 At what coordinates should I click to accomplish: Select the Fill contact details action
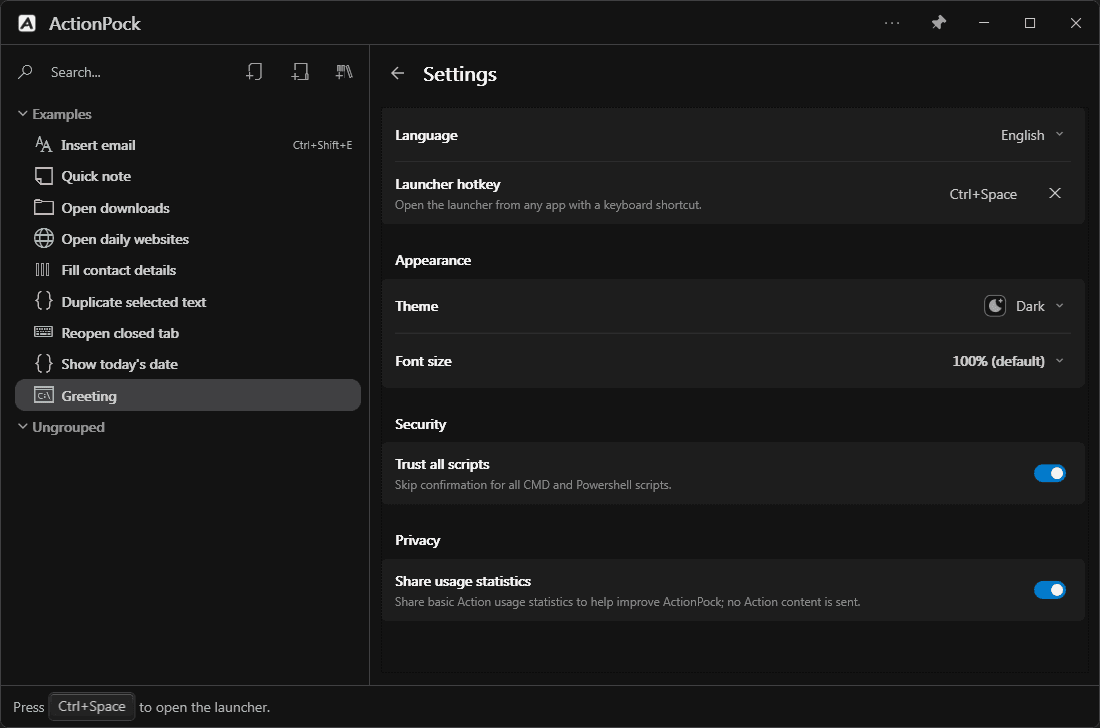(188, 270)
